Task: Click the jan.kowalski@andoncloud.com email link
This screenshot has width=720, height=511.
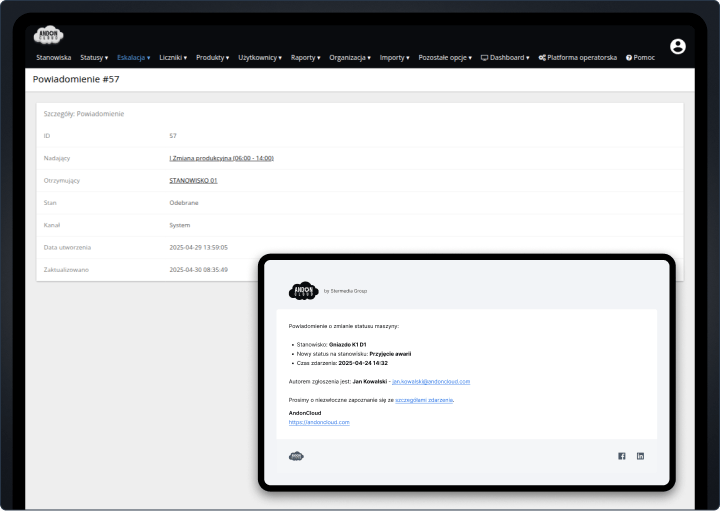Action: (x=431, y=382)
